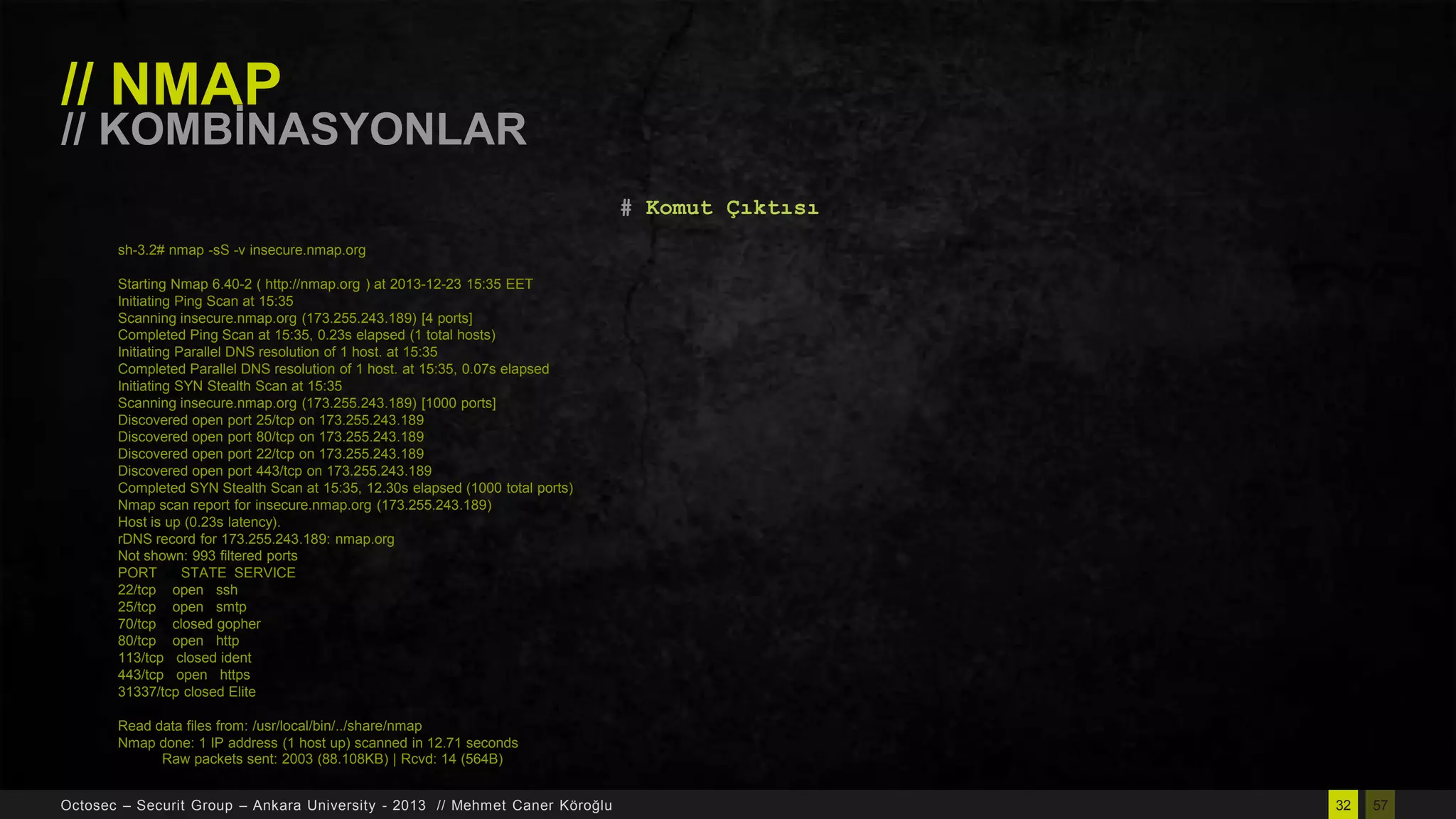The width and height of the screenshot is (1456, 819).
Task: Click the '113/tcp closed ident' row
Action: tap(185, 658)
